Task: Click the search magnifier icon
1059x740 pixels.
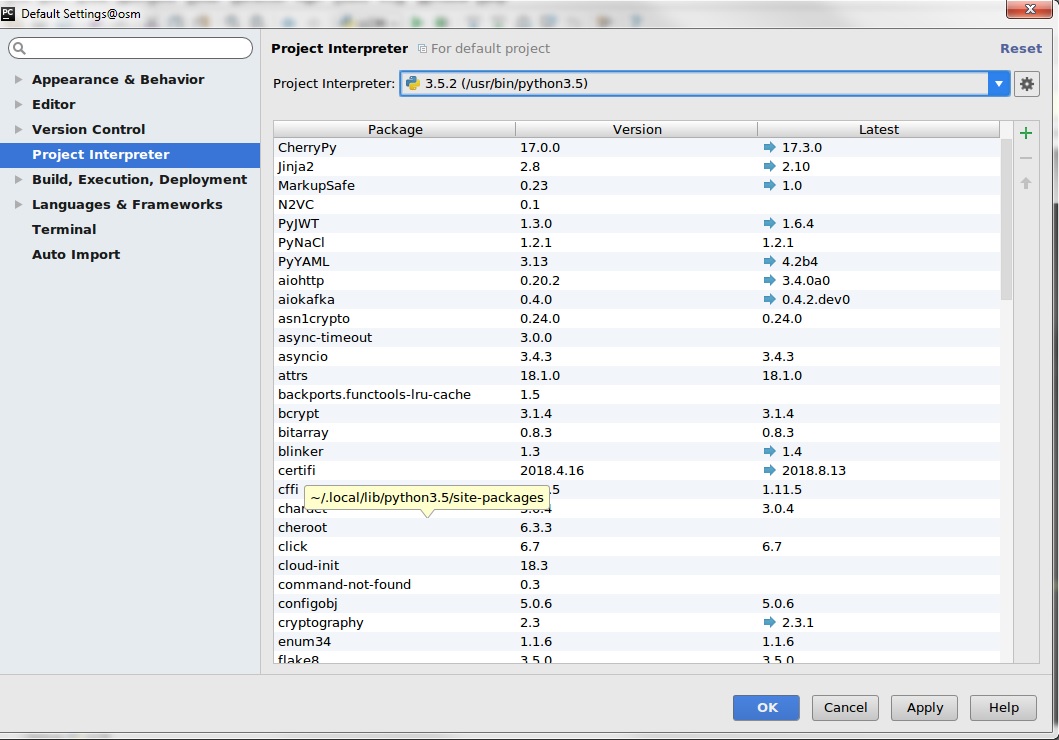Action: (20, 49)
